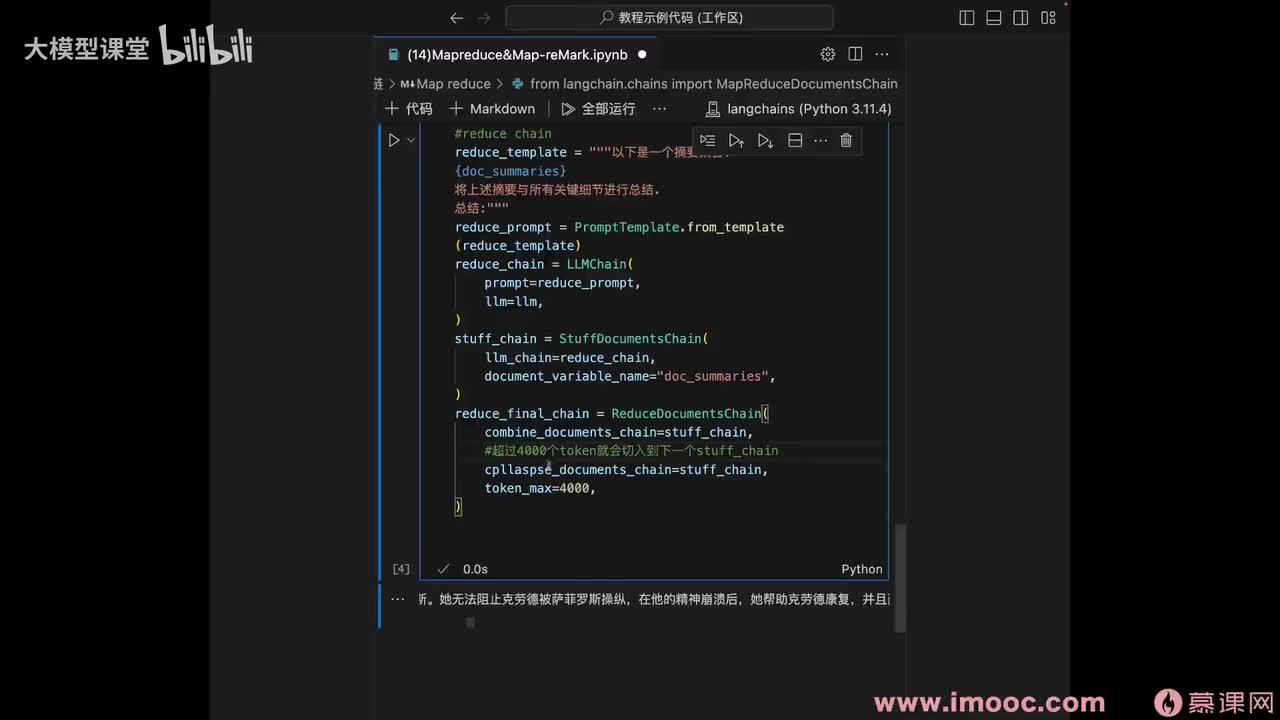Open the 教程示例代码 search box

[x=669, y=17]
